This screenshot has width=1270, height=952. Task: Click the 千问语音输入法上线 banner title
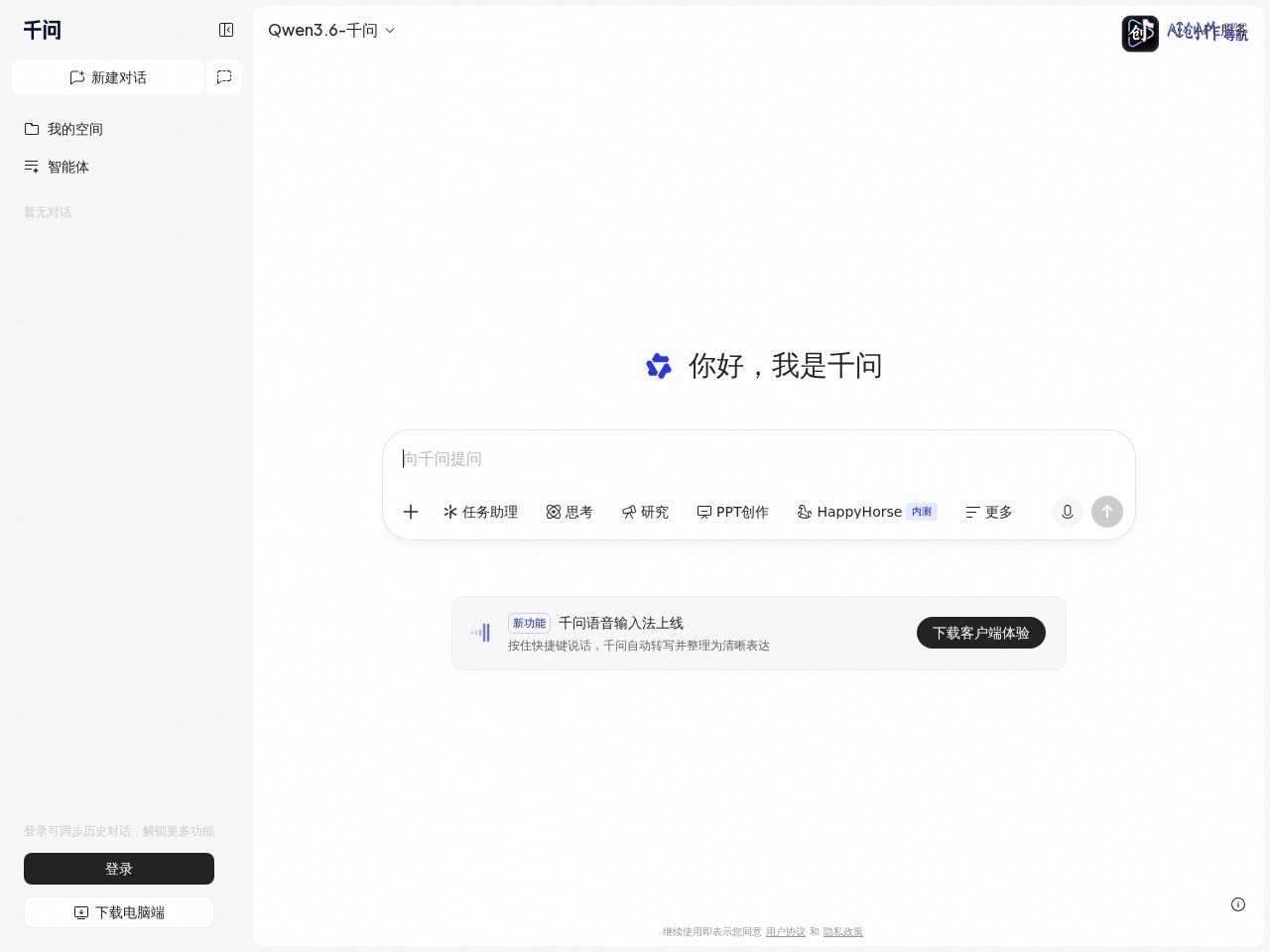[x=621, y=623]
